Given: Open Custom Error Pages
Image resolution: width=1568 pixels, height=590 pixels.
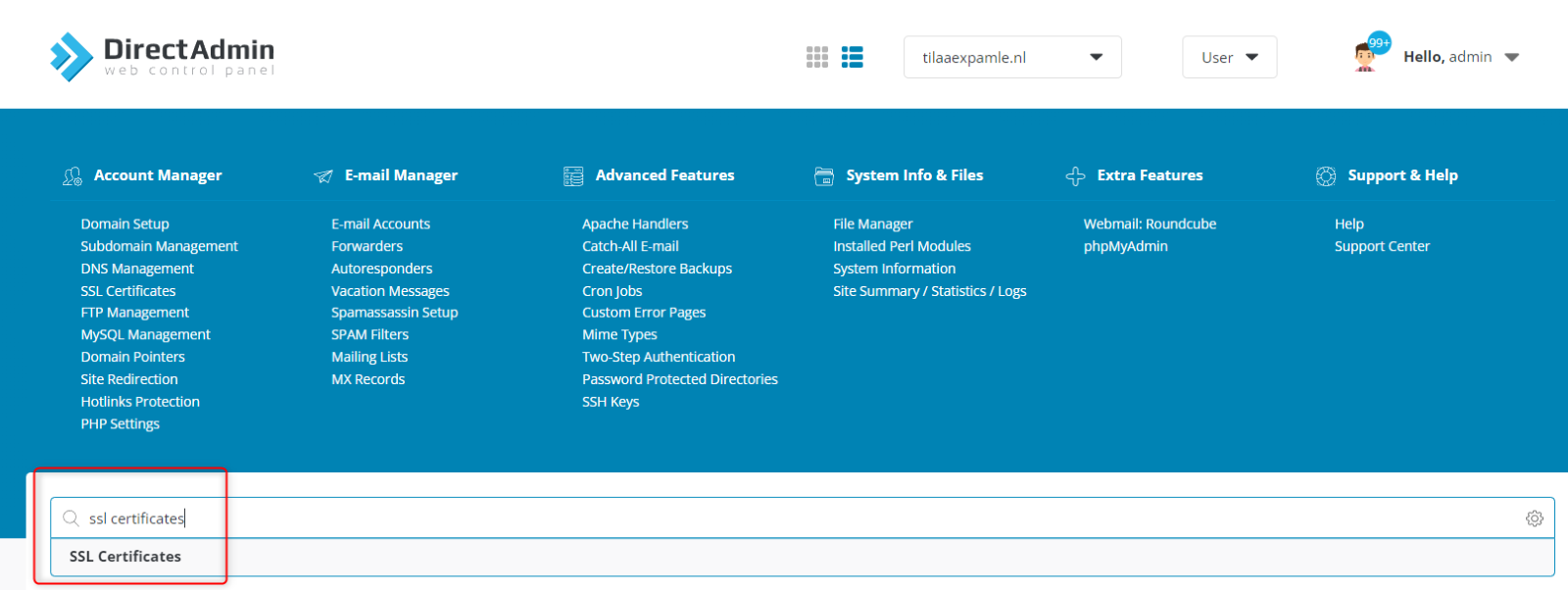Looking at the screenshot, I should [644, 313].
